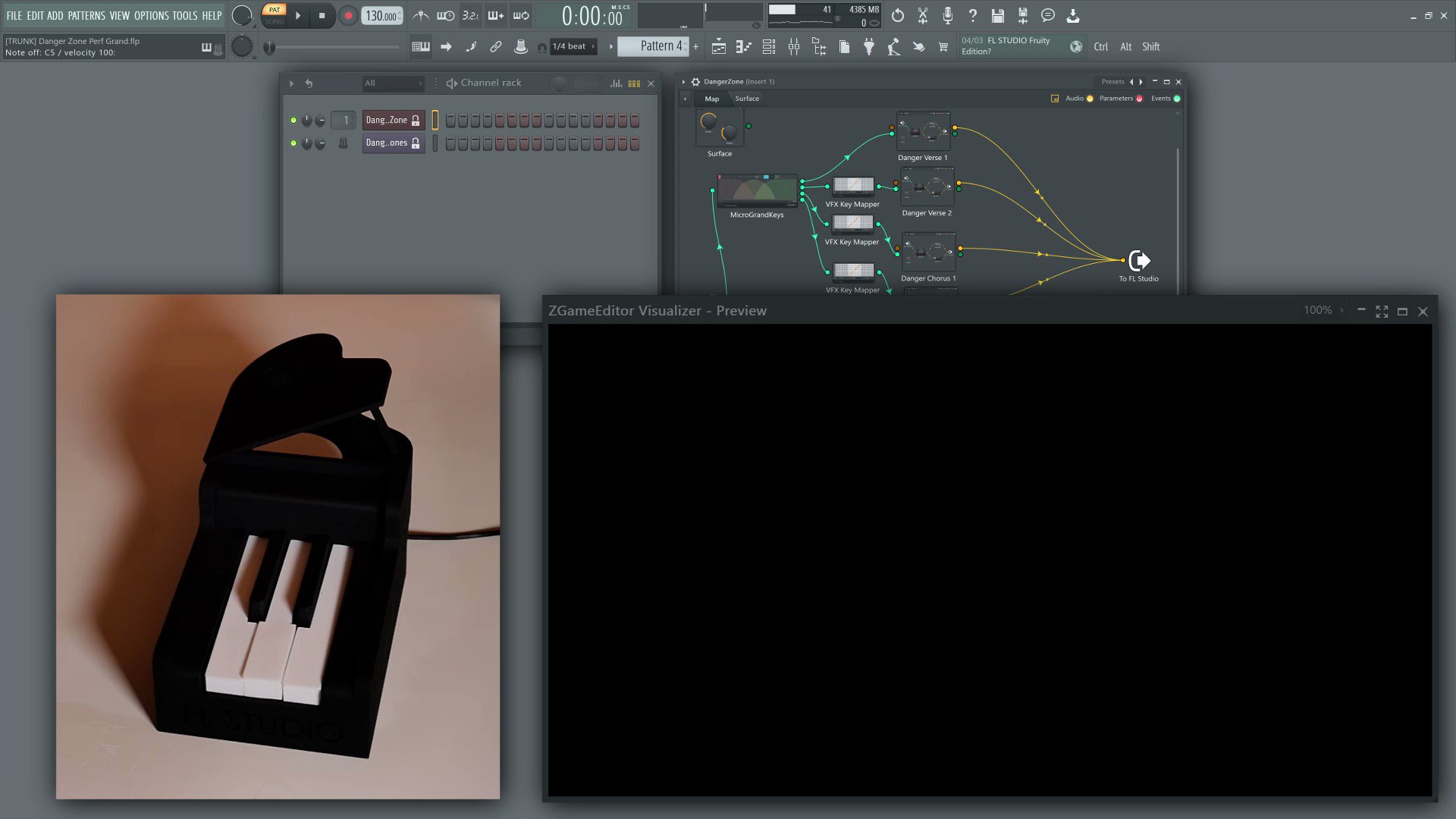Click the one-click audio recording microphone
This screenshot has height=819, width=1456.
[948, 15]
